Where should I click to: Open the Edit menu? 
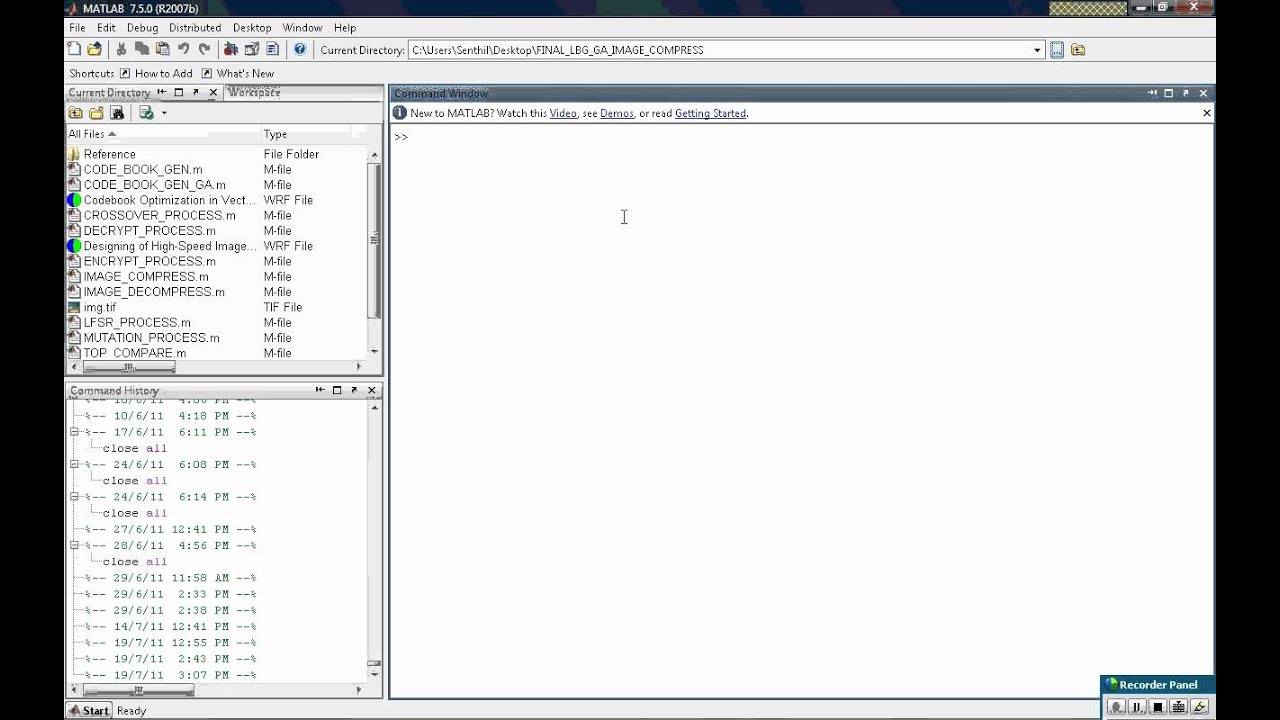[x=106, y=28]
